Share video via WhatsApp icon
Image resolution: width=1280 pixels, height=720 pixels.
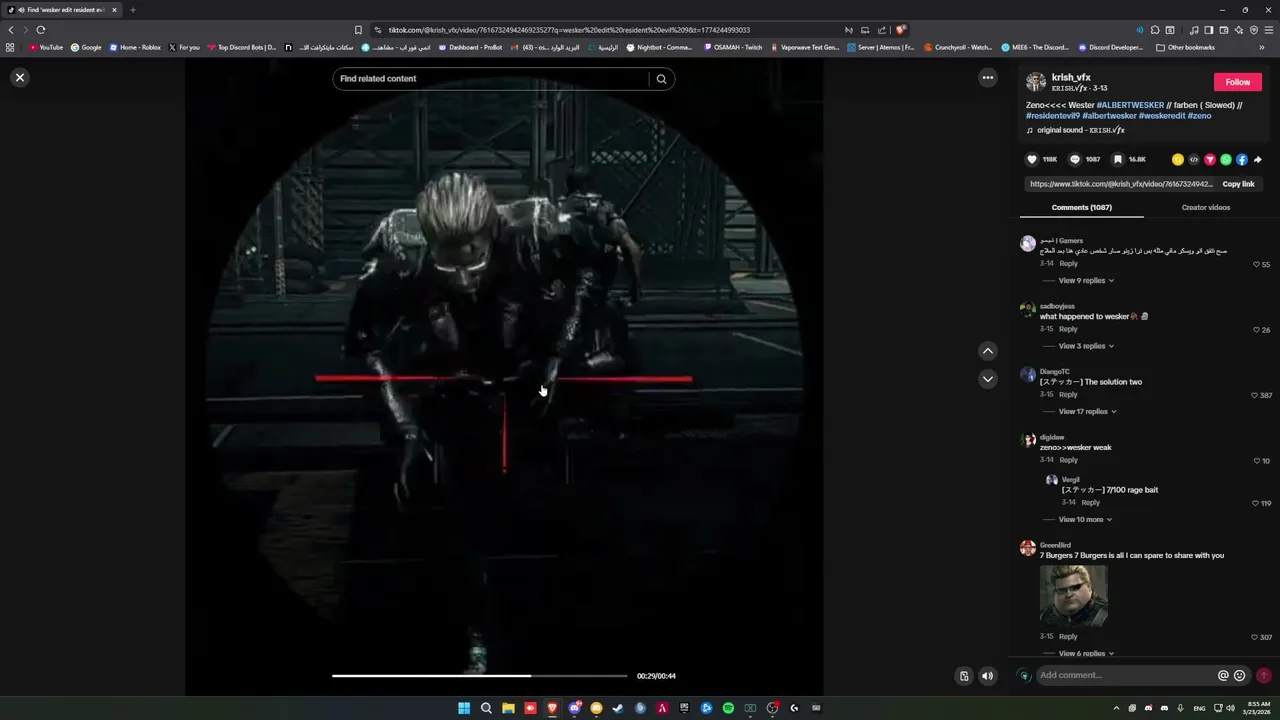click(1226, 159)
